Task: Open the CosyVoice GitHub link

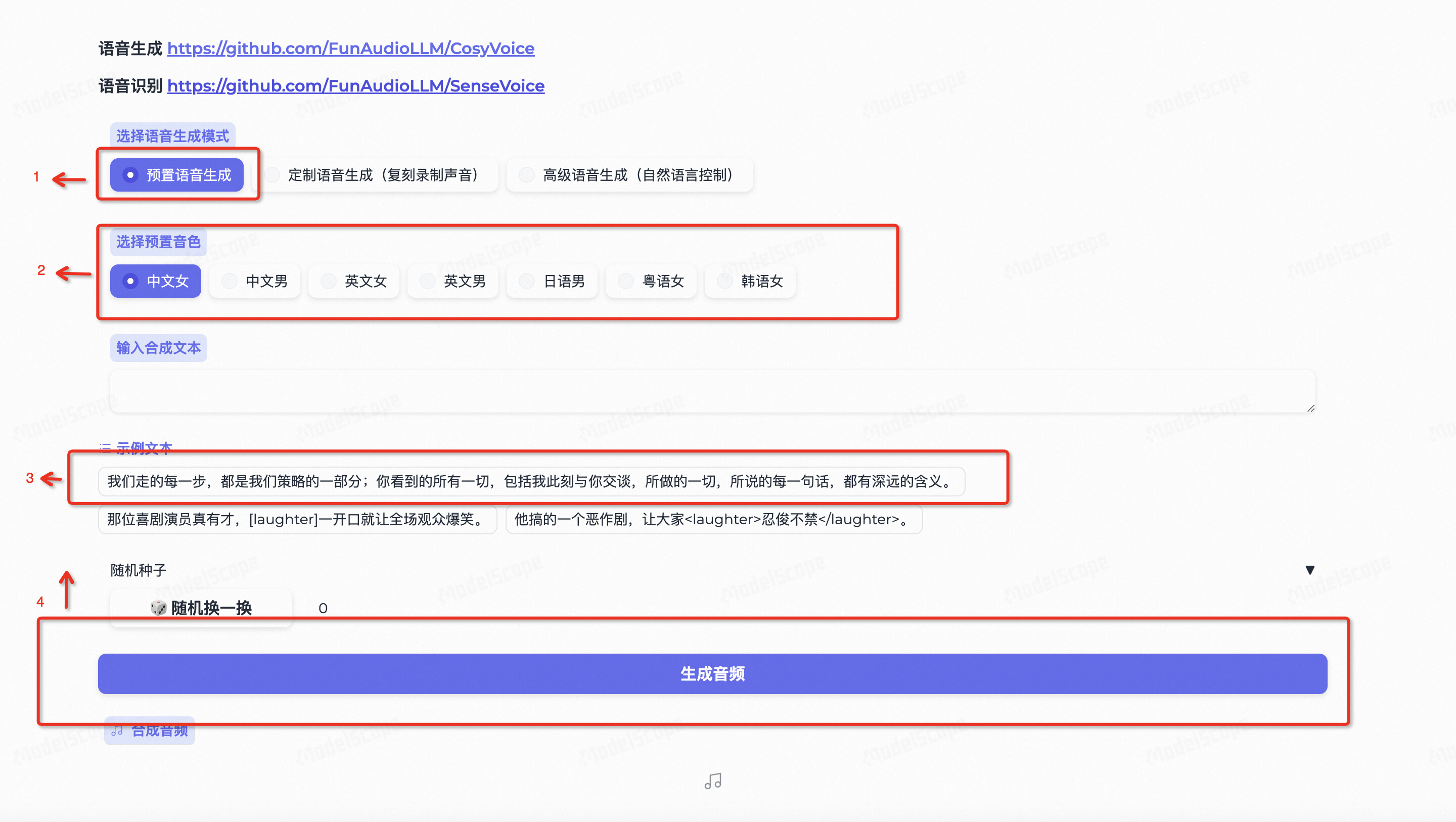Action: click(350, 49)
